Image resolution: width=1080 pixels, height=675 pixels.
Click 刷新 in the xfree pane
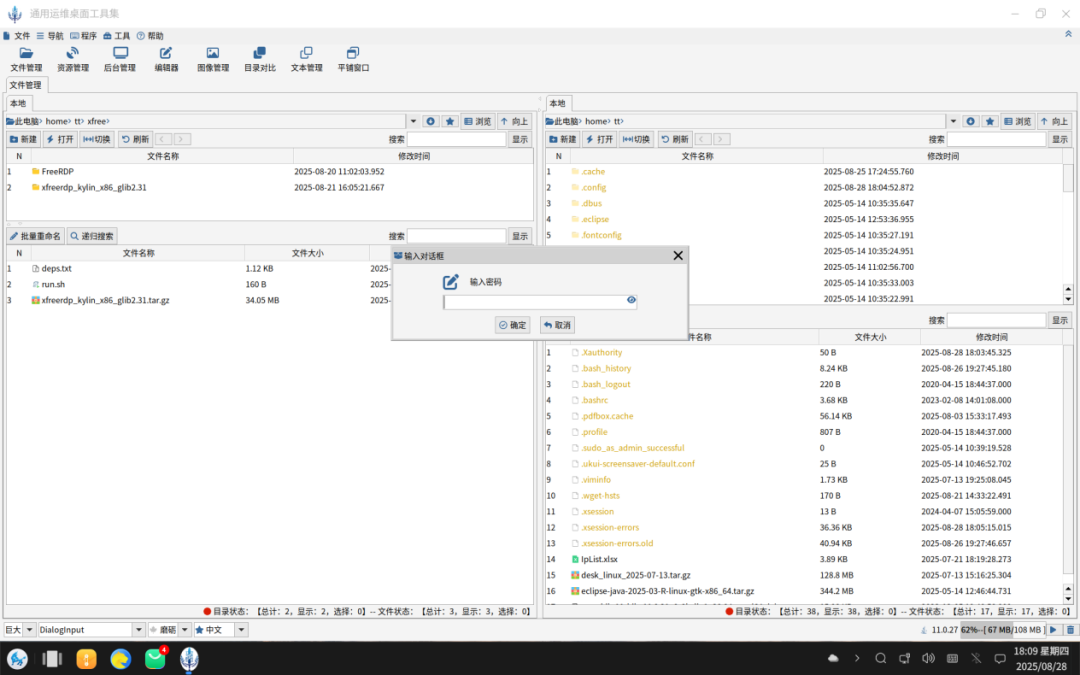point(135,139)
